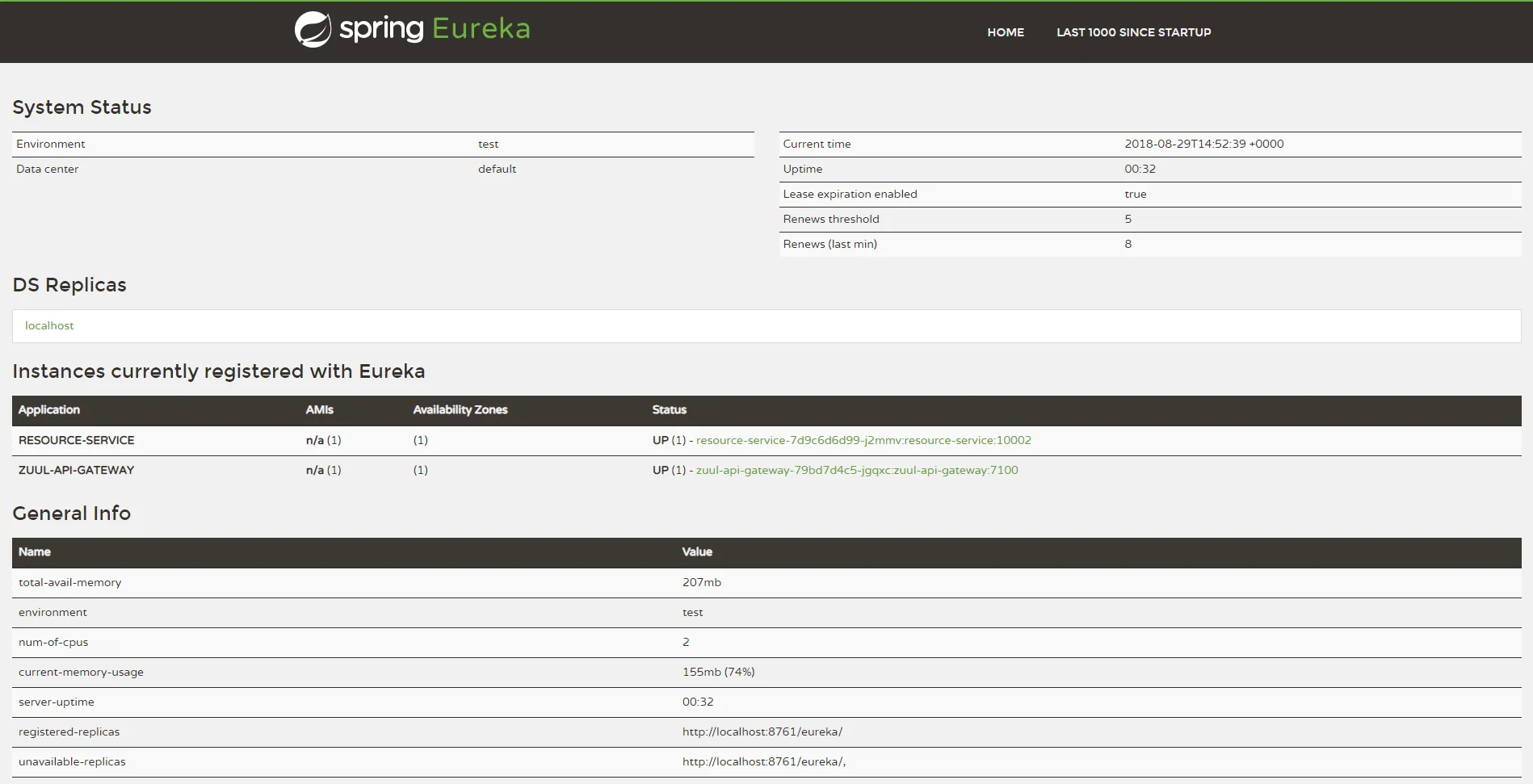
Task: Click the current-memory-usage row name
Action: (81, 672)
